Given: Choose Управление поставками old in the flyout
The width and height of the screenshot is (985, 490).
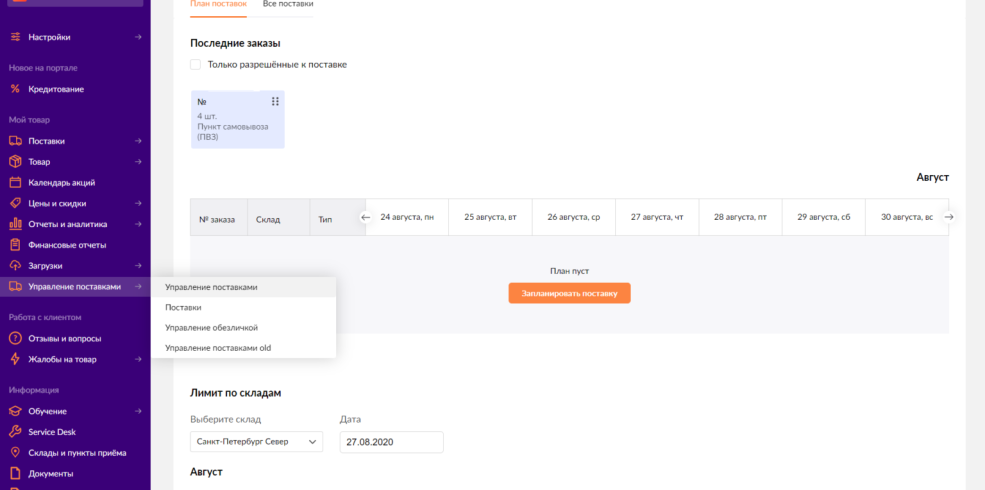Looking at the screenshot, I should (218, 348).
